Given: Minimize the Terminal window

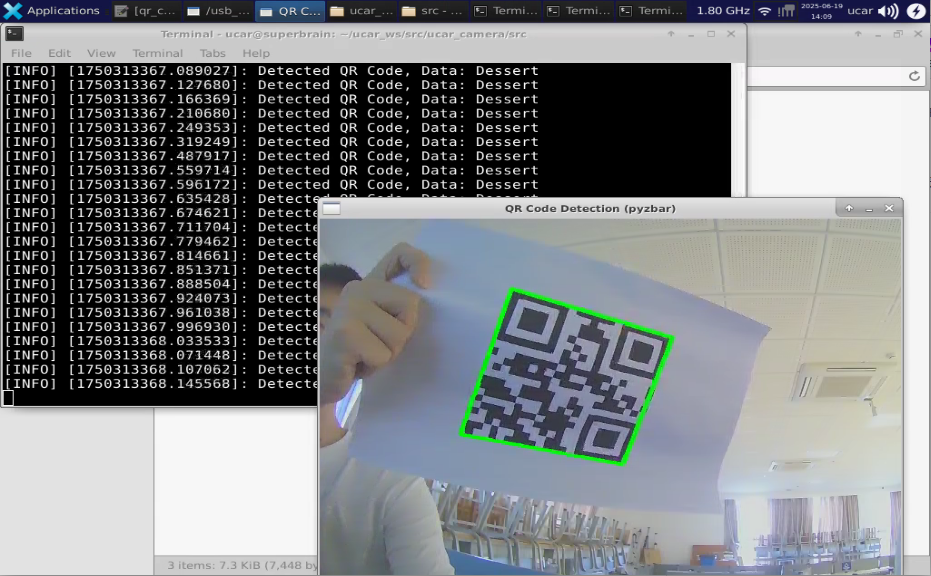Looking at the screenshot, I should pyautogui.click(x=691, y=34).
